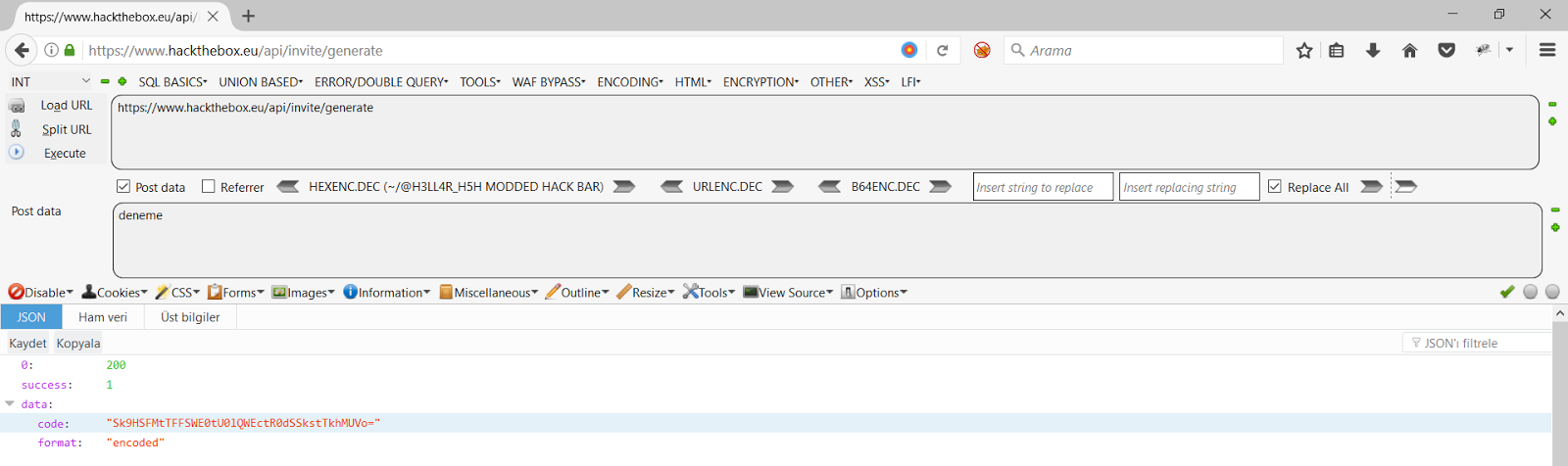Click the Post data text area containing deneme
The height and width of the screenshot is (466, 1568).
[827, 240]
